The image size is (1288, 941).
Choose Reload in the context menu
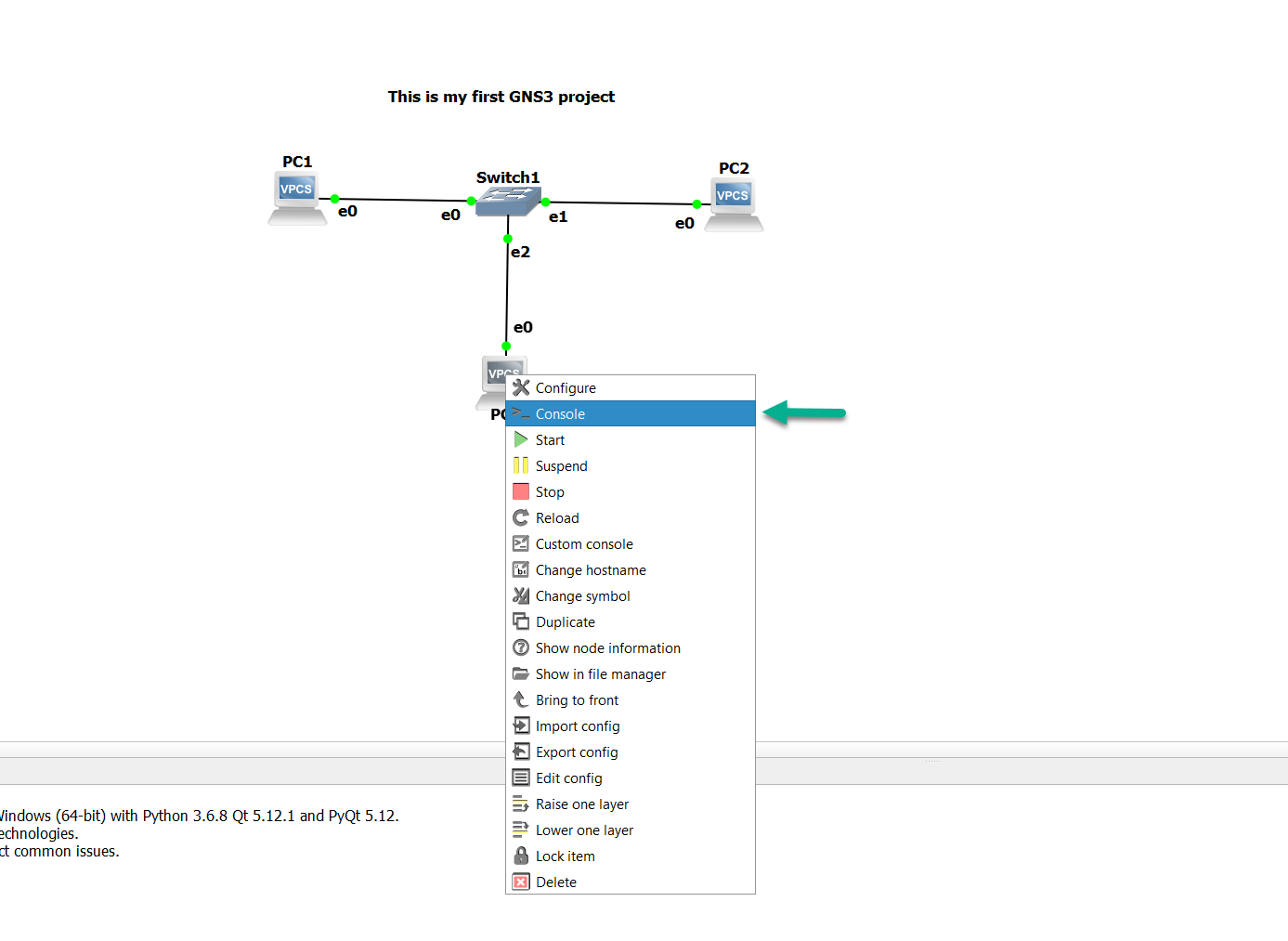pyautogui.click(x=631, y=517)
